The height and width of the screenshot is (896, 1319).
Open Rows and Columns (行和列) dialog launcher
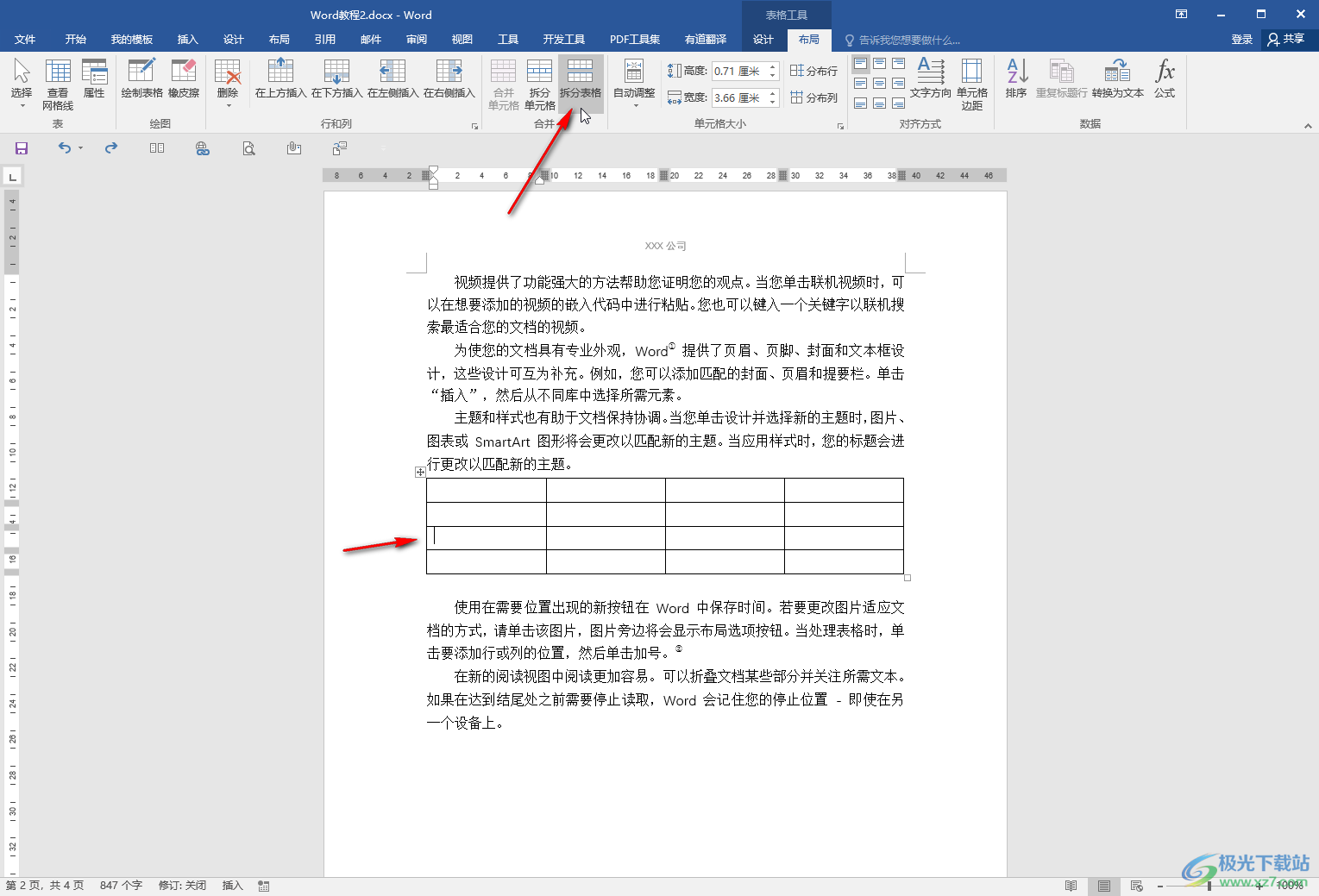click(474, 126)
